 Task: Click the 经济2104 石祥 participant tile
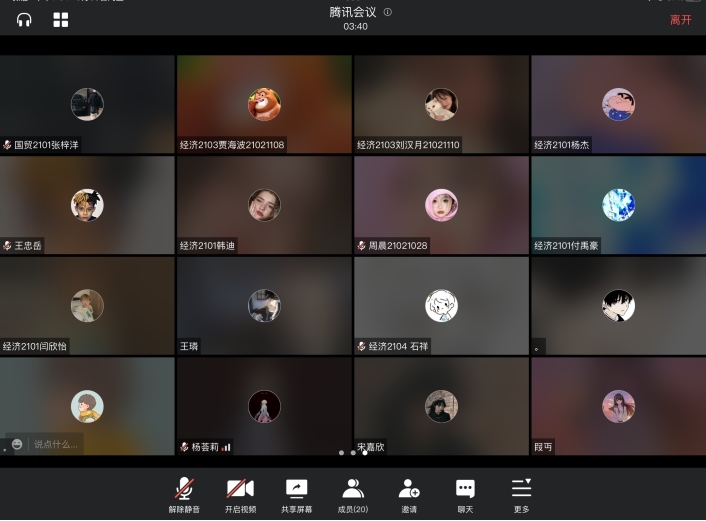tap(441, 306)
